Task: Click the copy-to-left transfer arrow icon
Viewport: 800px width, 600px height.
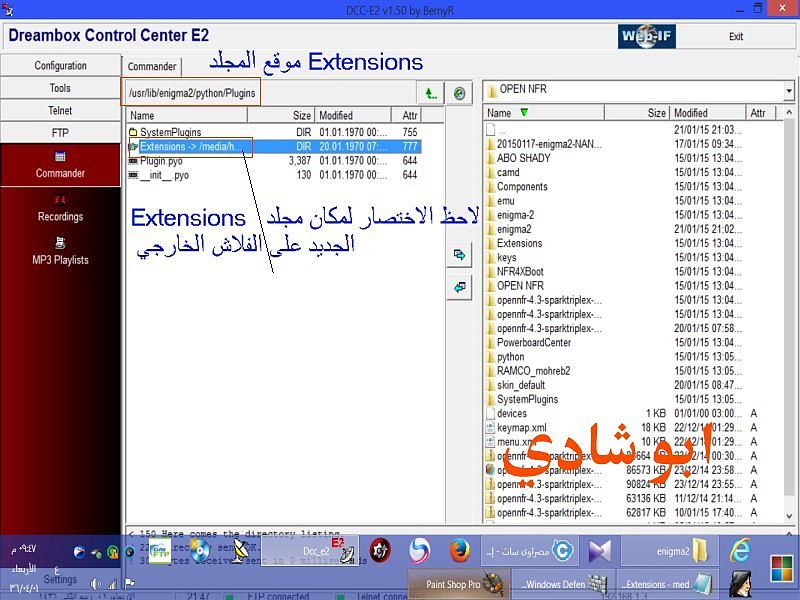Action: (x=459, y=287)
